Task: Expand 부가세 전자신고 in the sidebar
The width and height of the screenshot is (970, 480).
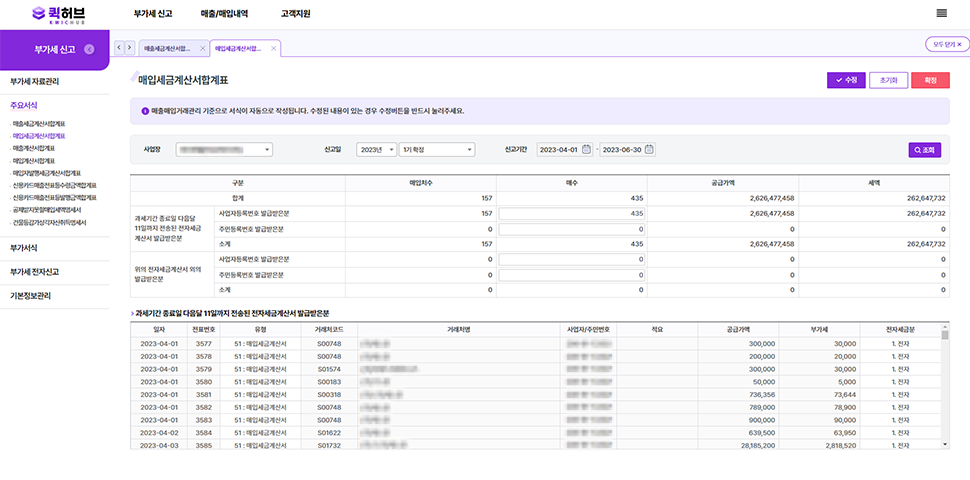Action: click(x=36, y=271)
